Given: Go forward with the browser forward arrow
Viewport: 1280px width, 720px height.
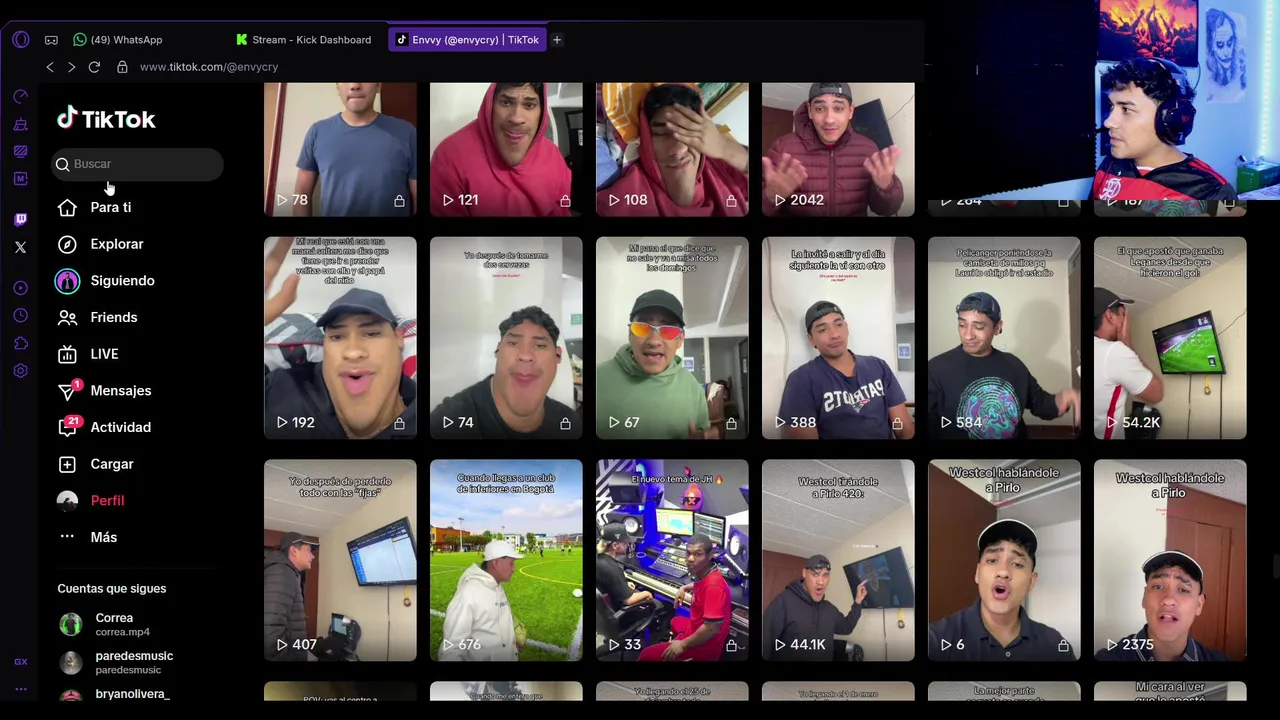Looking at the screenshot, I should (x=71, y=67).
